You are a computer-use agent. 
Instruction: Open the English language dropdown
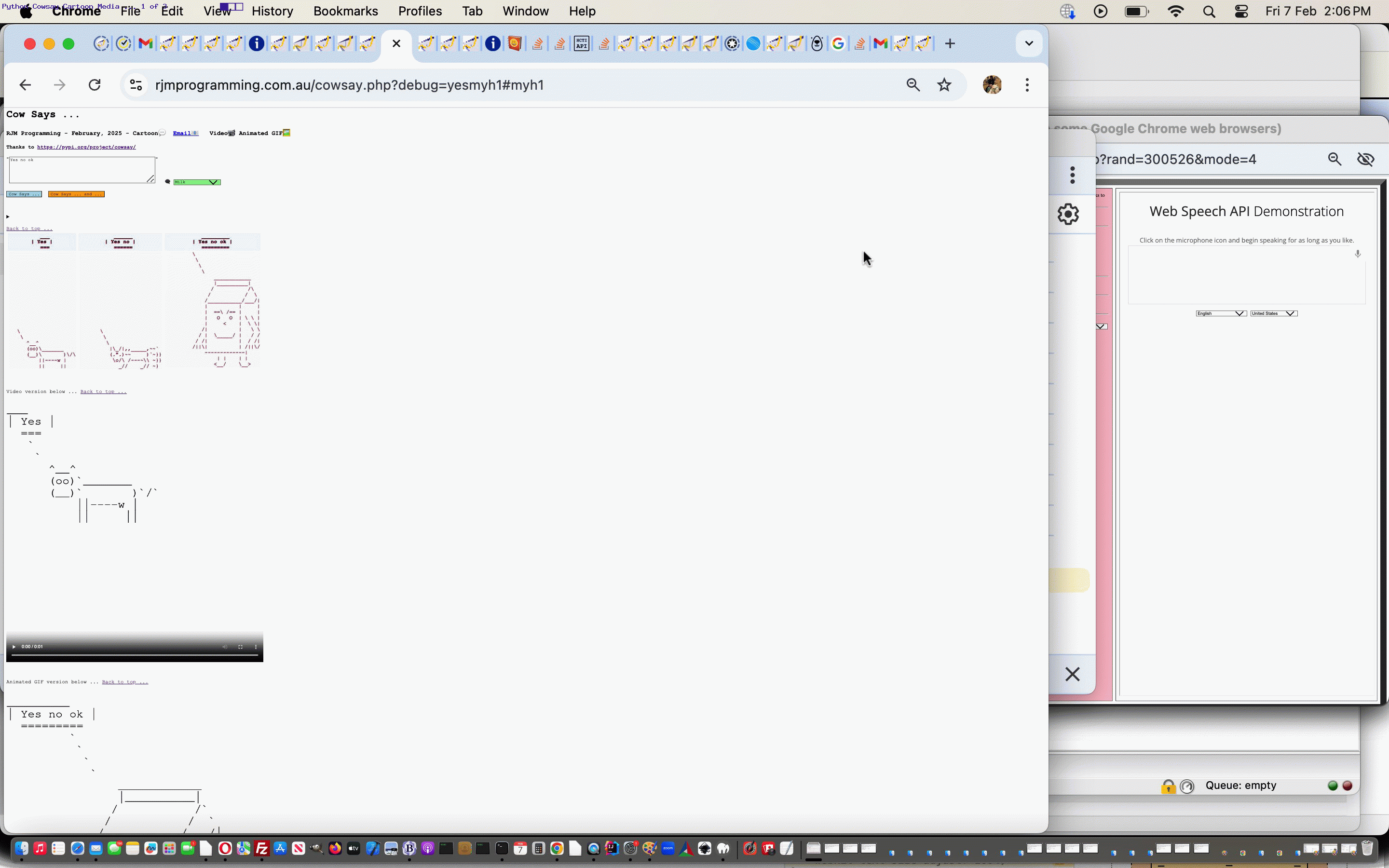(1221, 313)
